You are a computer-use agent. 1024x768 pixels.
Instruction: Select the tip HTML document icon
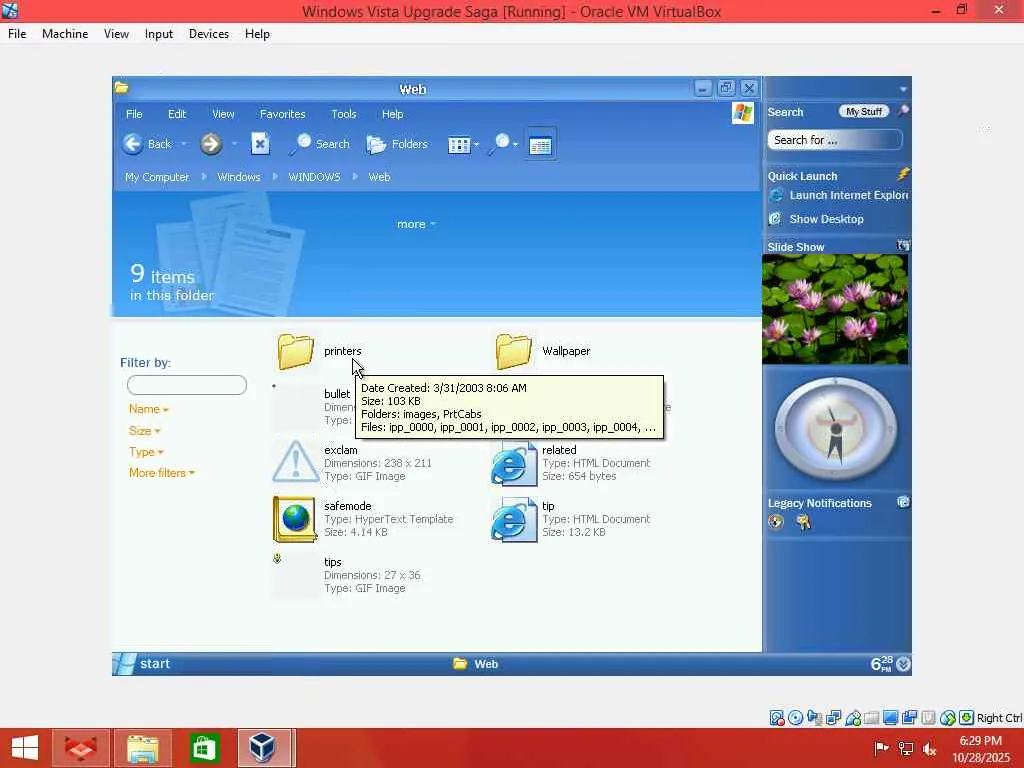(x=513, y=520)
